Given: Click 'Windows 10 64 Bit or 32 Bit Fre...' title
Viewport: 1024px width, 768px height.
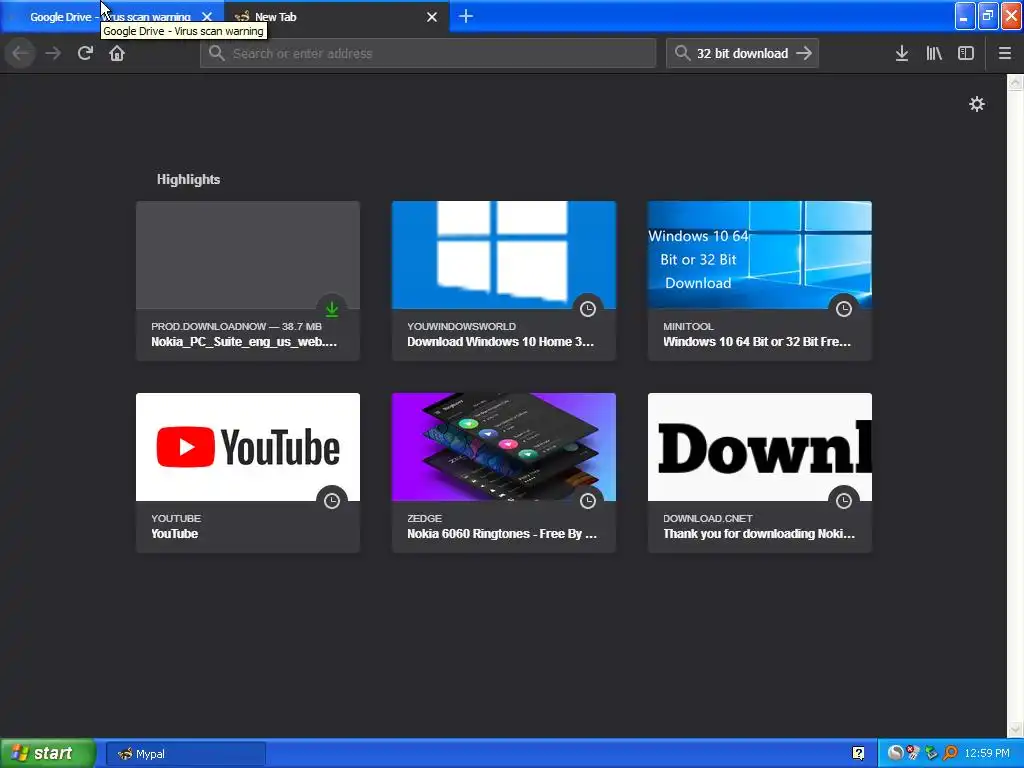Looking at the screenshot, I should 757,342.
